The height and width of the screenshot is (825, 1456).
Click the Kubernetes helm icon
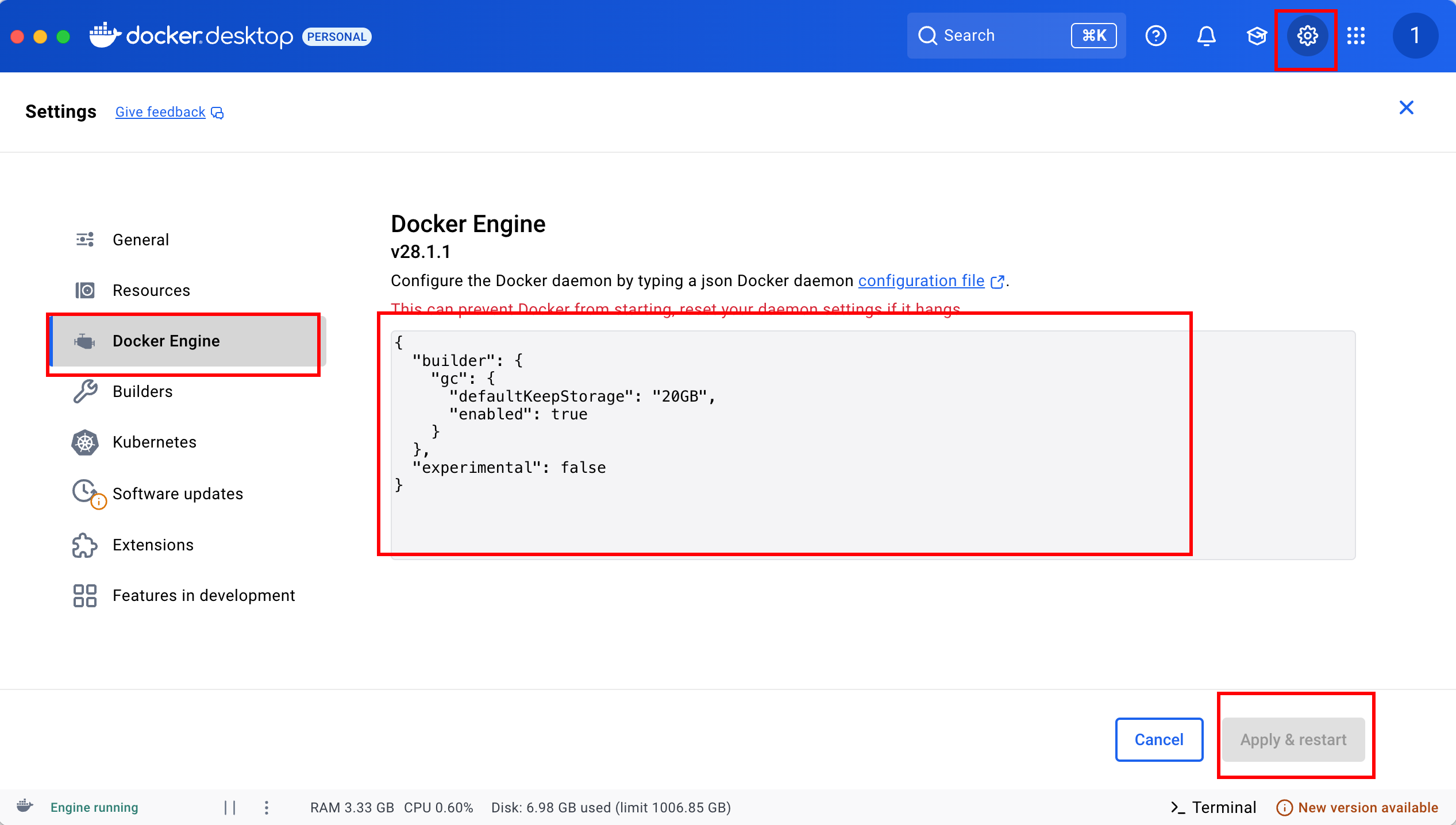[85, 442]
